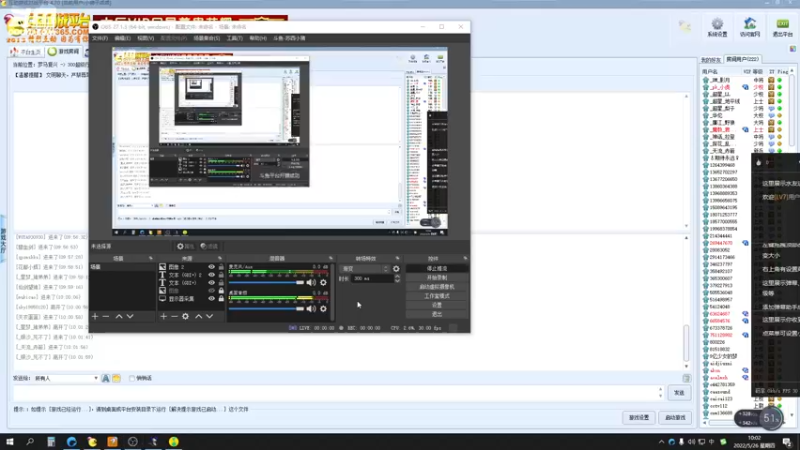
Task: Mute the 麦克风/Aux speaker icon in mixer
Action: coord(311,282)
